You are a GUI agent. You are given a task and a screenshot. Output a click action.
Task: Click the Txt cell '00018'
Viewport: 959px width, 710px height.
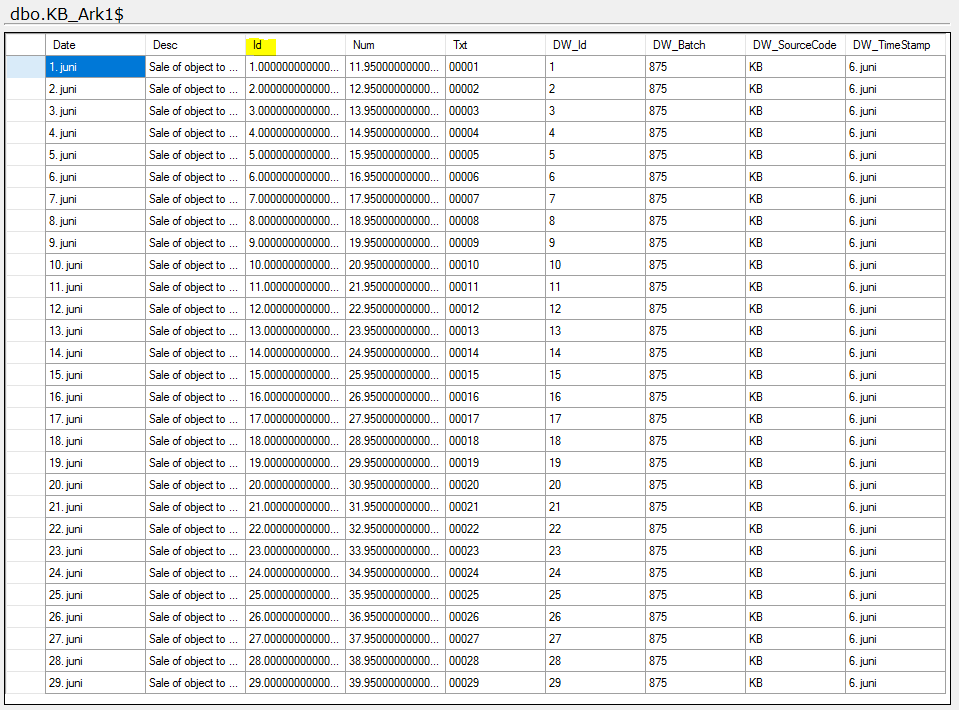pyautogui.click(x=495, y=441)
